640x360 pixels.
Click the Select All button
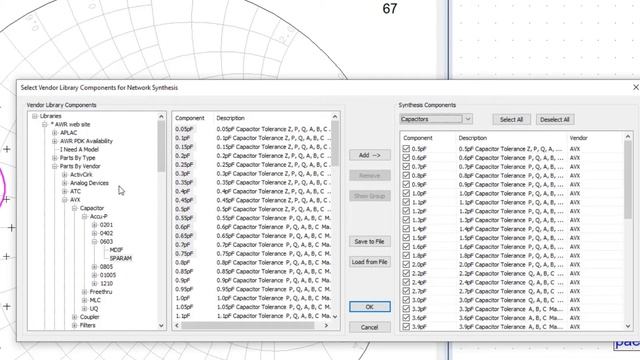(x=511, y=120)
